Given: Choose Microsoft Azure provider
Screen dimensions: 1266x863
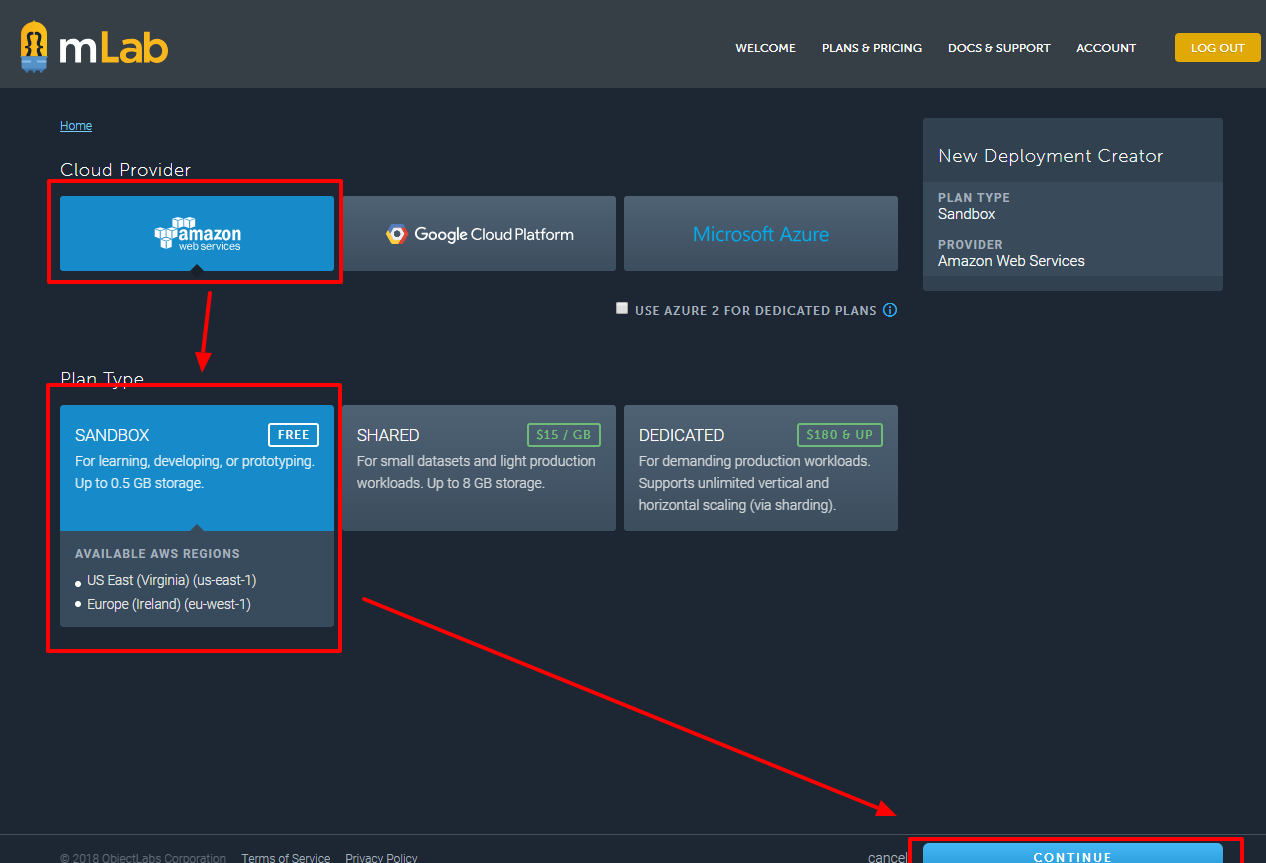Looking at the screenshot, I should [x=761, y=233].
